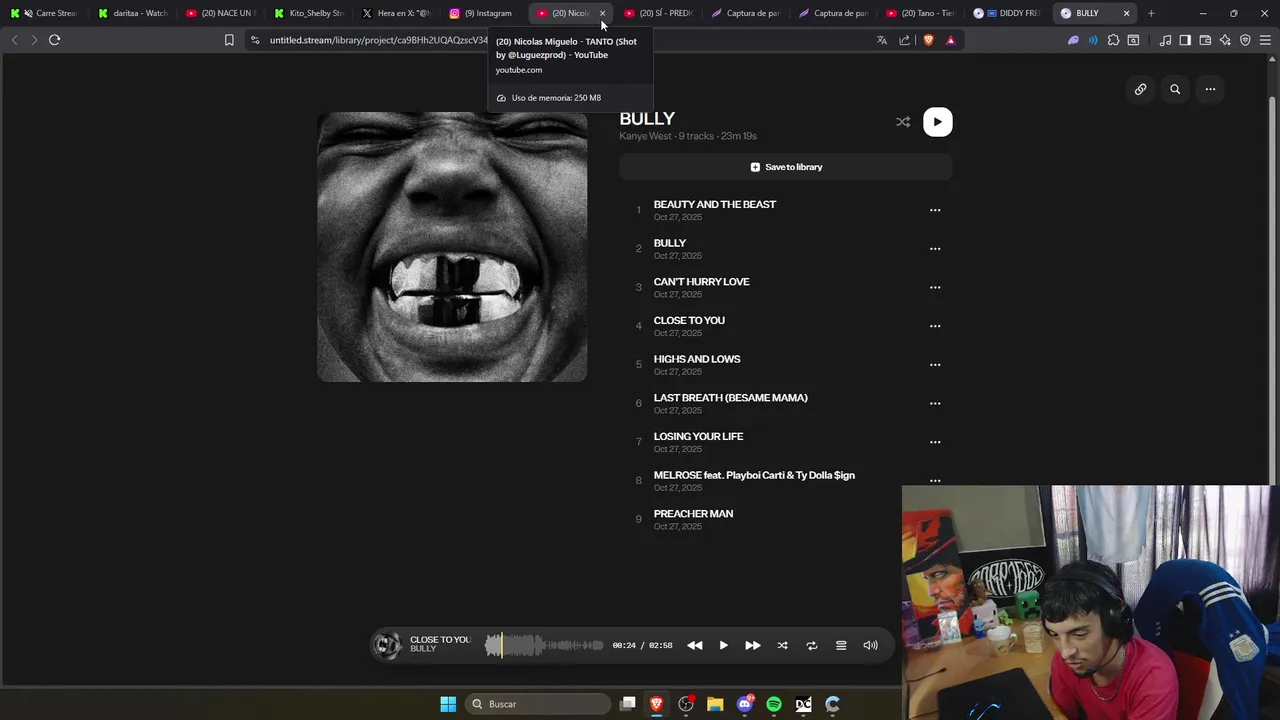Toggle shuffle in the bottom player bar
Image resolution: width=1280 pixels, height=720 pixels.
tap(782, 645)
